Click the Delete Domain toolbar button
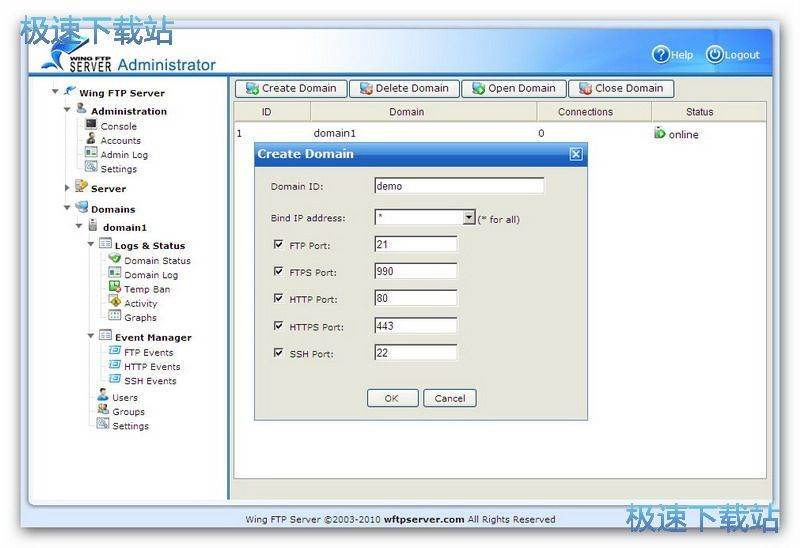 click(404, 88)
